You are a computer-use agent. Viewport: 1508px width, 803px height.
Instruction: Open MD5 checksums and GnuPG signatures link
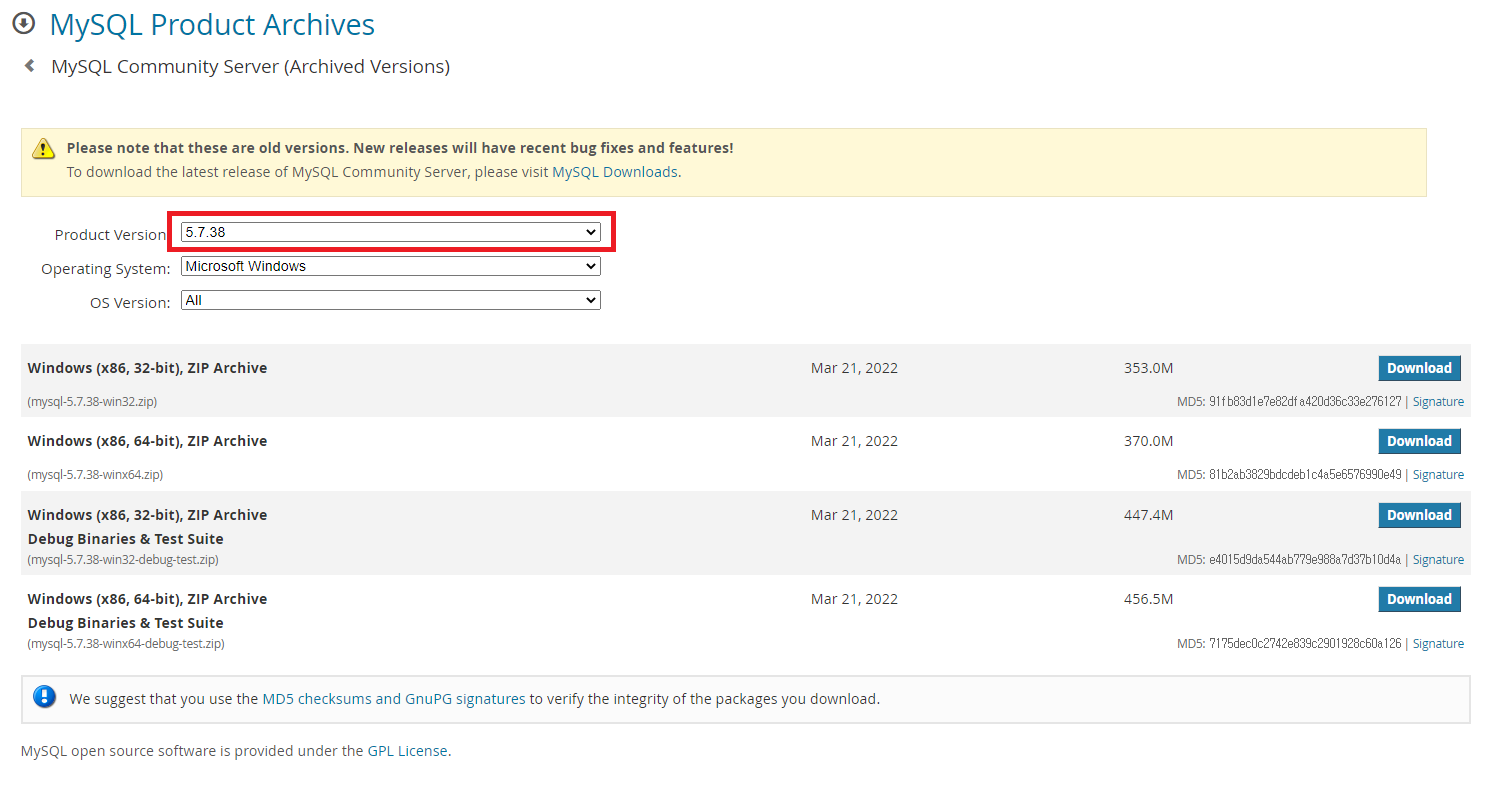pos(393,699)
